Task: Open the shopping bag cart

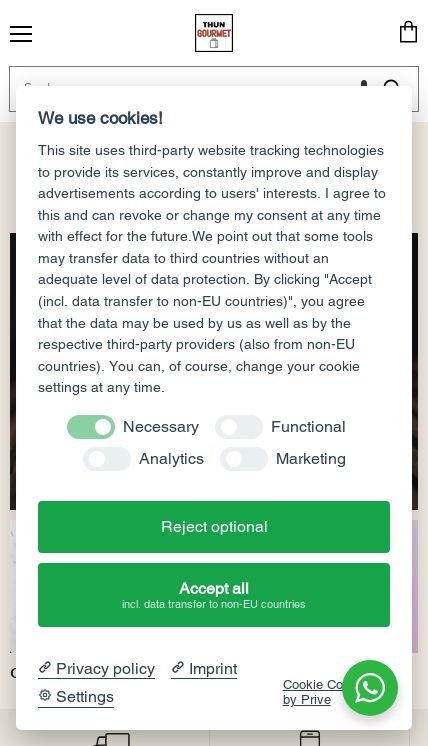Action: (408, 32)
